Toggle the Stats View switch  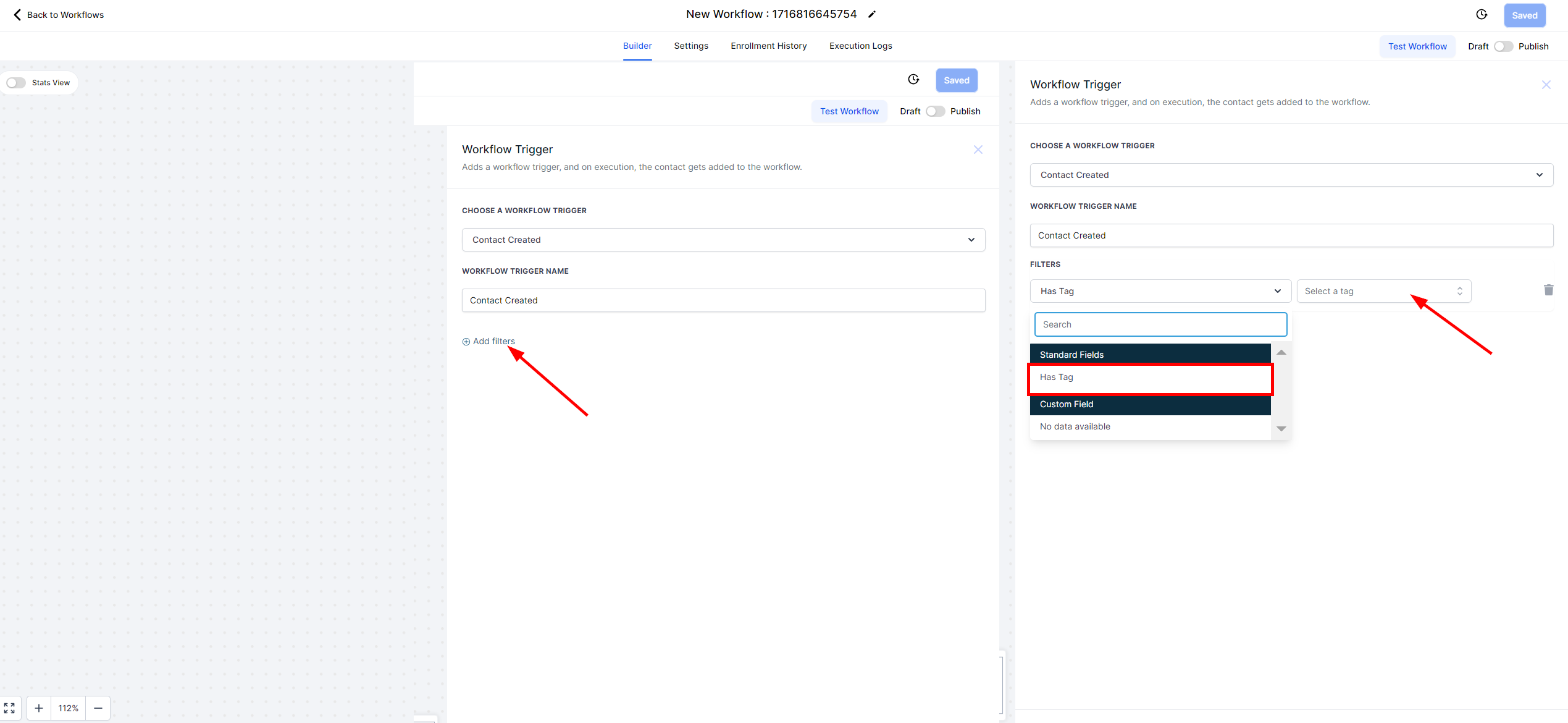pyautogui.click(x=16, y=83)
